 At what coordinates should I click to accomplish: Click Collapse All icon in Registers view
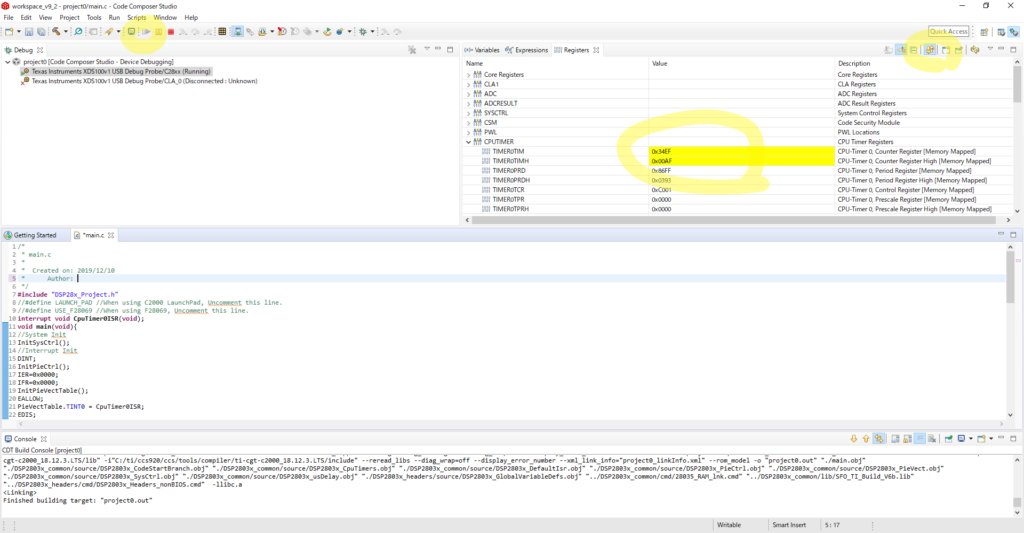[915, 50]
